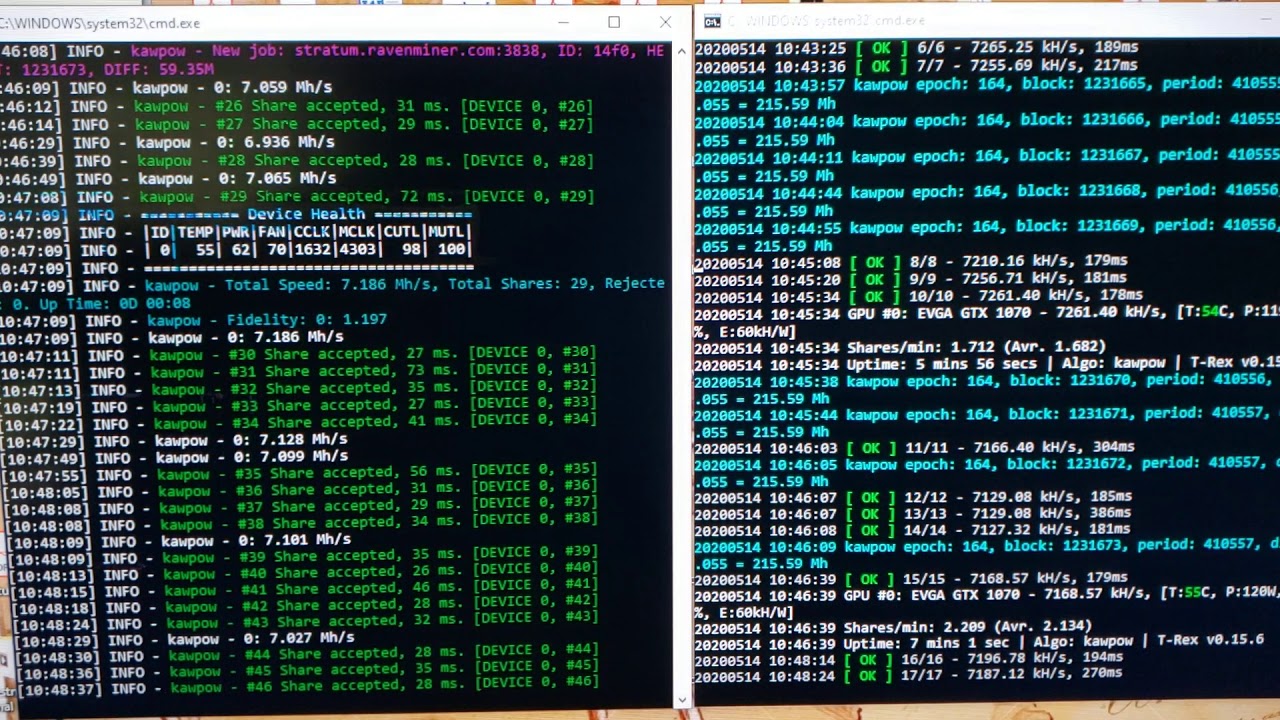Click '16/16 - 7196.78 kH/s, 194ms' line
The height and width of the screenshot is (720, 1280).
click(909, 659)
